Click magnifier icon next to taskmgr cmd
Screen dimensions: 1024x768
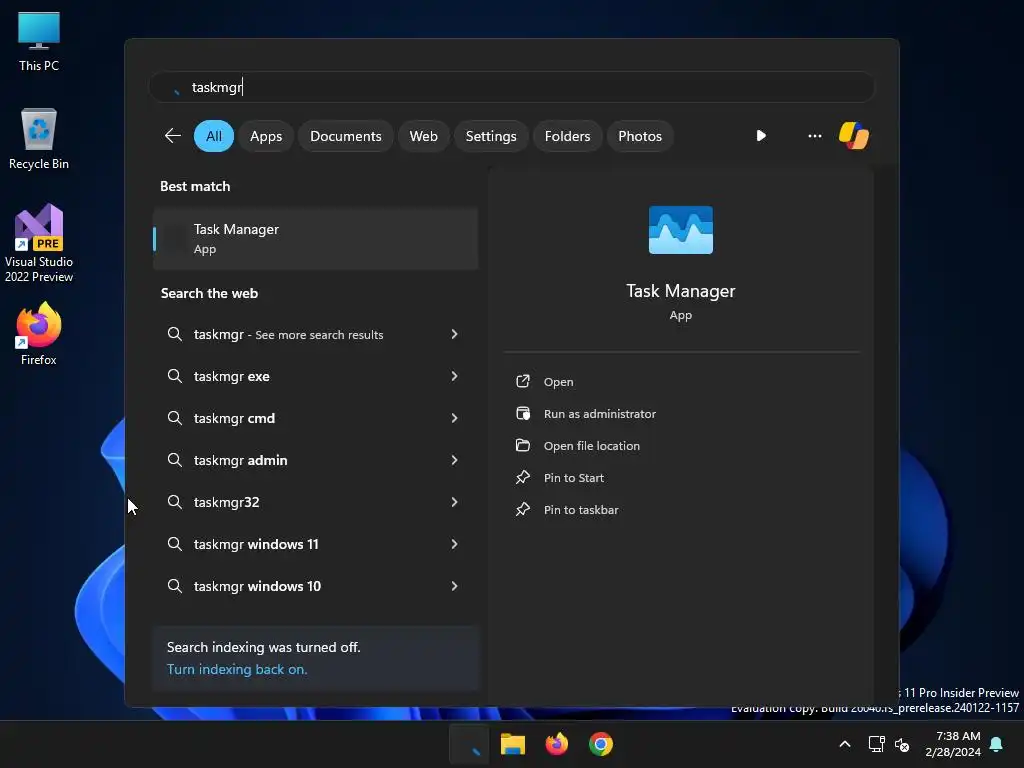coord(174,418)
